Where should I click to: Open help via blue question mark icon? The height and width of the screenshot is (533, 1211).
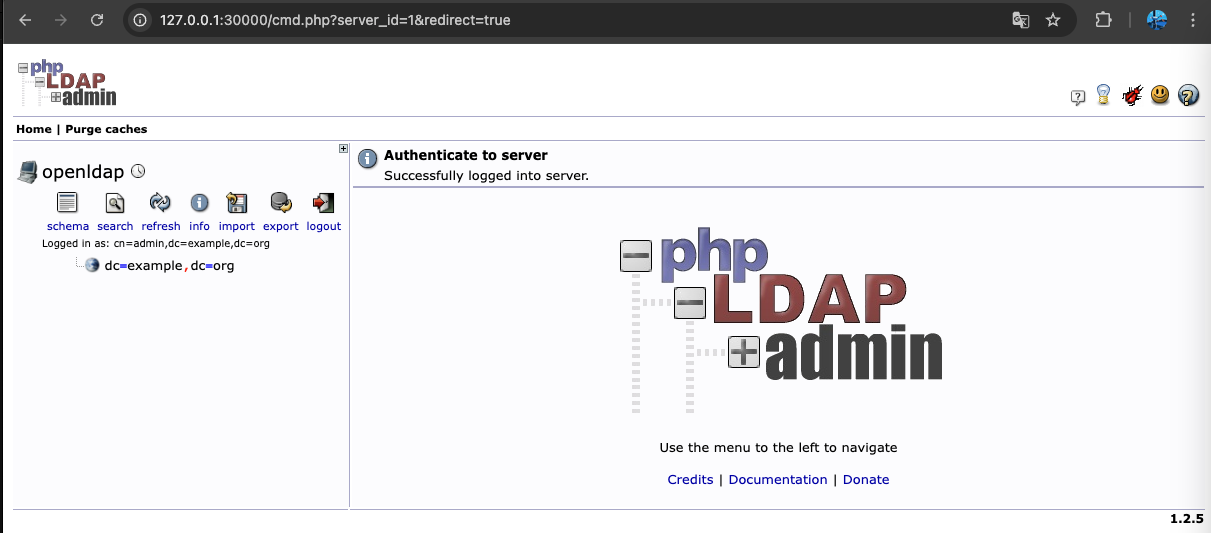click(1188, 95)
